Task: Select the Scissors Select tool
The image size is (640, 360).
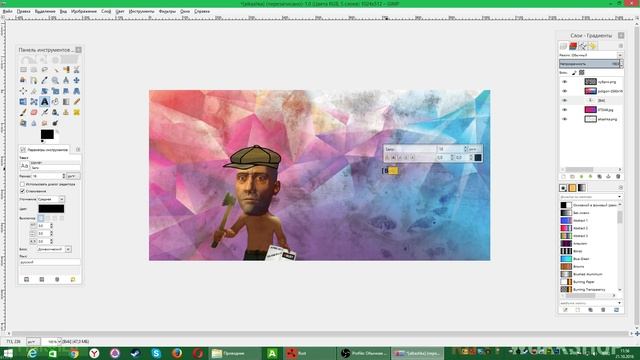Action: click(76, 69)
